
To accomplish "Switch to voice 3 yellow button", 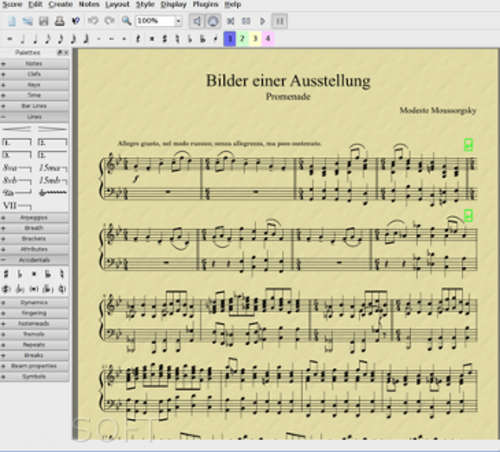I will click(x=255, y=39).
